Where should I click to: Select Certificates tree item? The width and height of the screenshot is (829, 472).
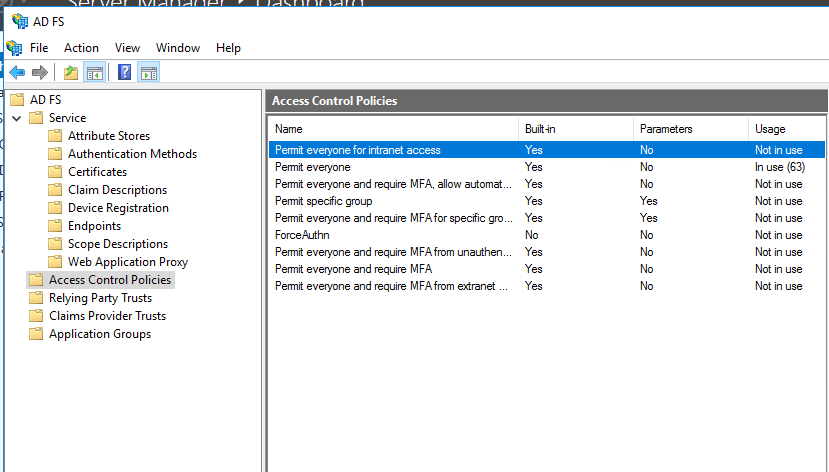tap(97, 172)
